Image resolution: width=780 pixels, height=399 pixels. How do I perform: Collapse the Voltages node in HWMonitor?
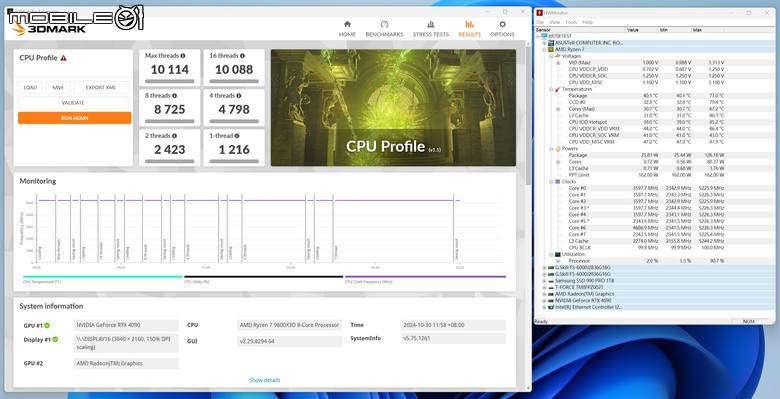[551, 56]
